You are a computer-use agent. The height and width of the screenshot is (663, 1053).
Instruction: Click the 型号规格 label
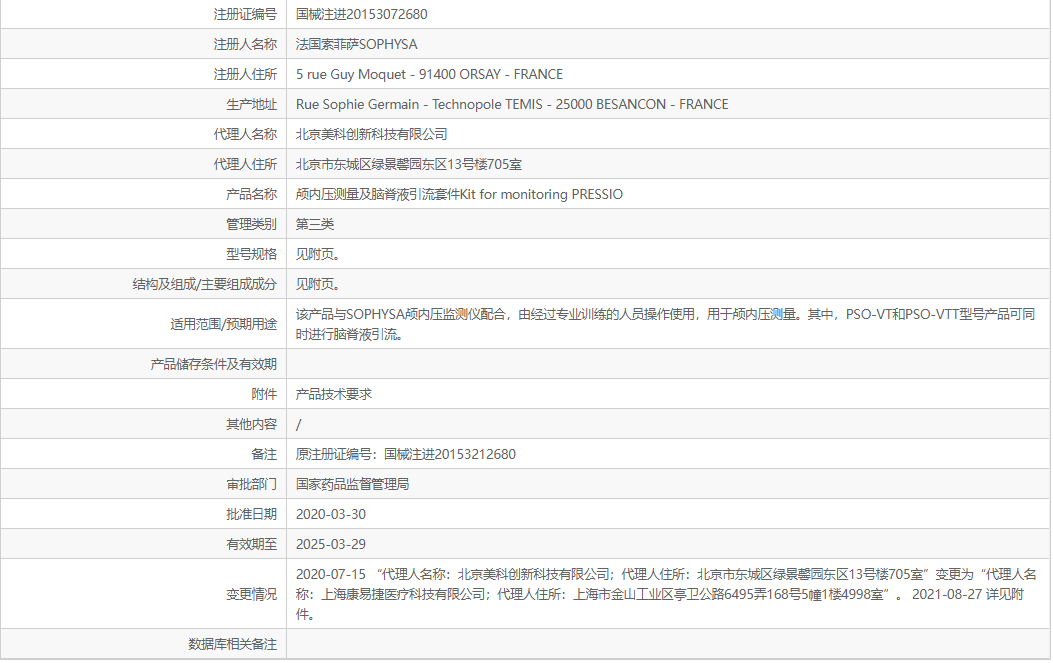tap(251, 255)
